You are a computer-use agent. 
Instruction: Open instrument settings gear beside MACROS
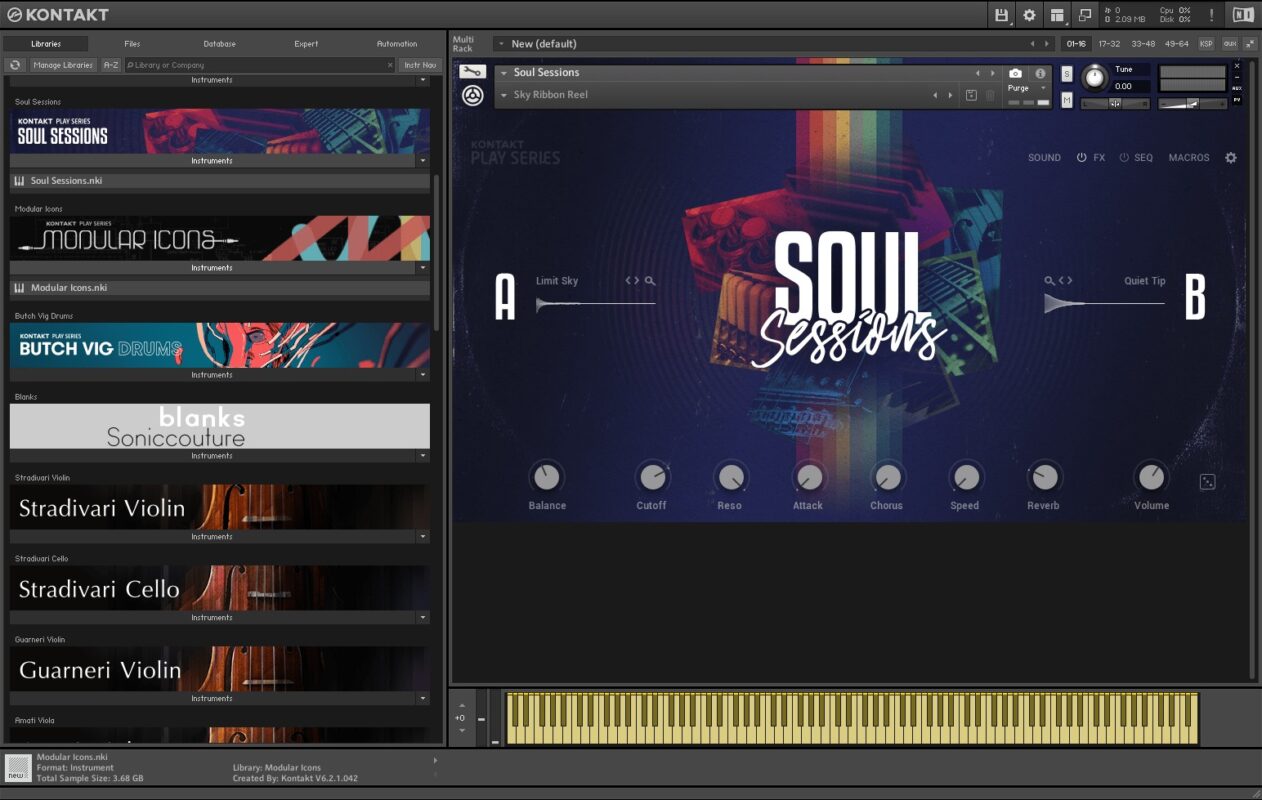(x=1231, y=158)
